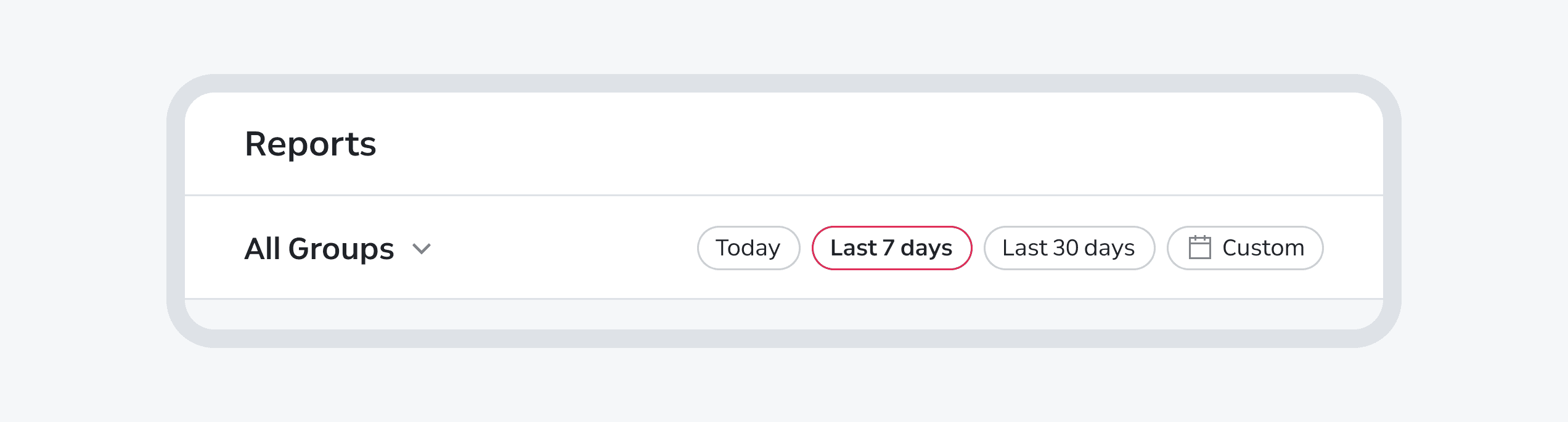
Task: Click the highlighted Last 7 days button
Action: click(891, 248)
